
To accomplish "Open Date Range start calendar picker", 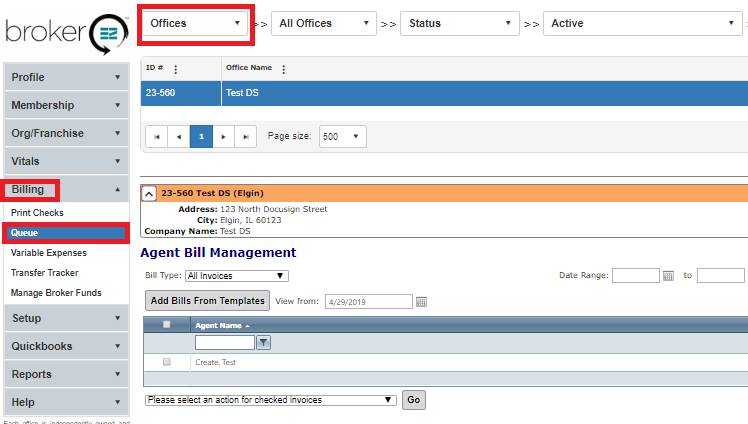I will point(668,276).
